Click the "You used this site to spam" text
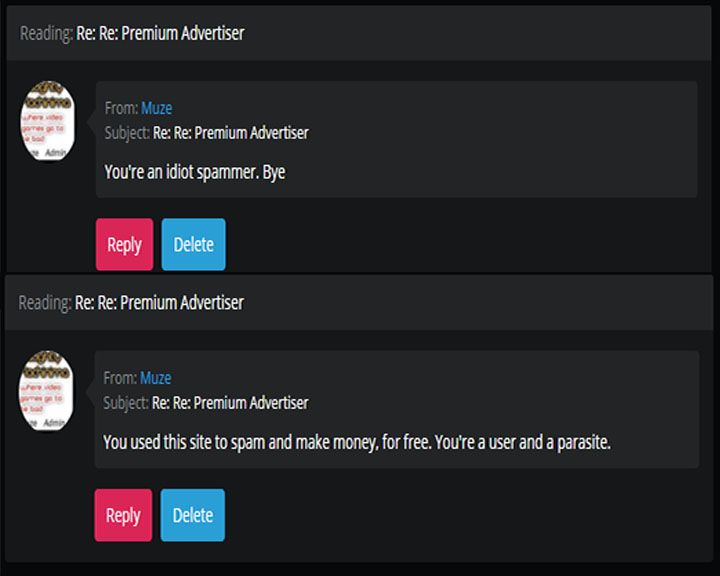The width and height of the screenshot is (720, 576). [x=356, y=442]
